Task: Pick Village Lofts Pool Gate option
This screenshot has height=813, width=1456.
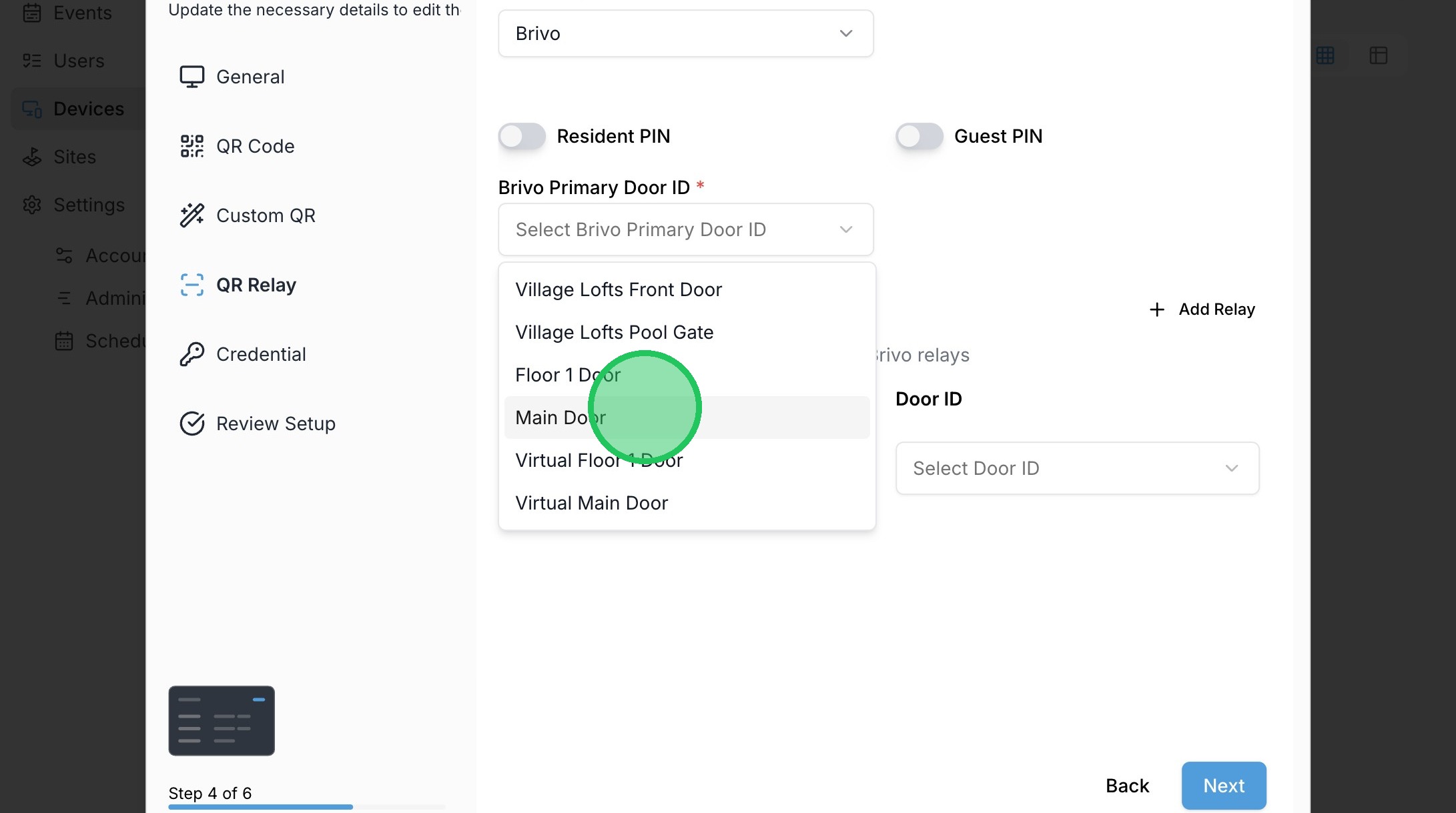Action: (x=614, y=332)
